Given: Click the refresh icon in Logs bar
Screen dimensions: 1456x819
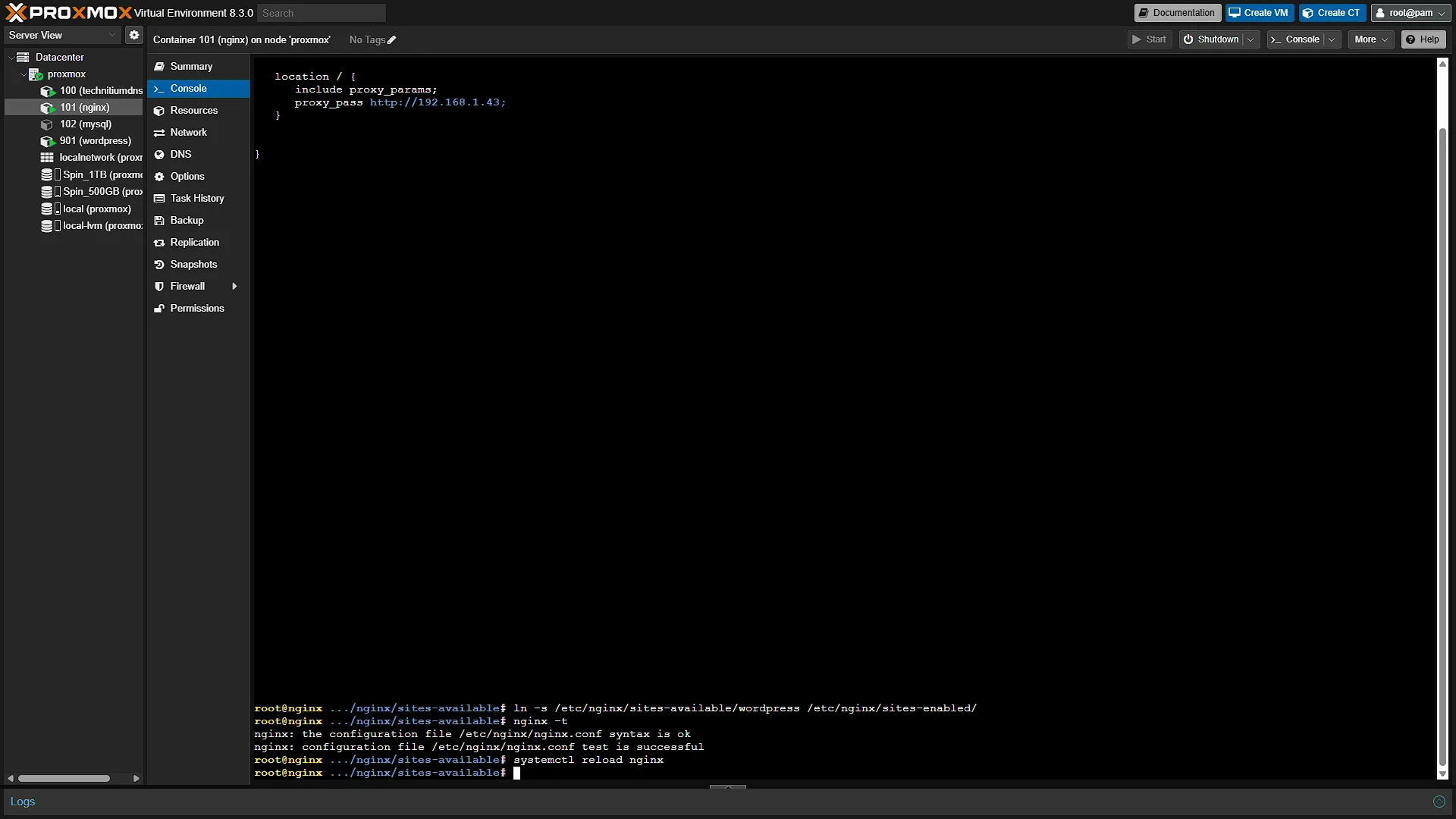Looking at the screenshot, I should (1439, 802).
